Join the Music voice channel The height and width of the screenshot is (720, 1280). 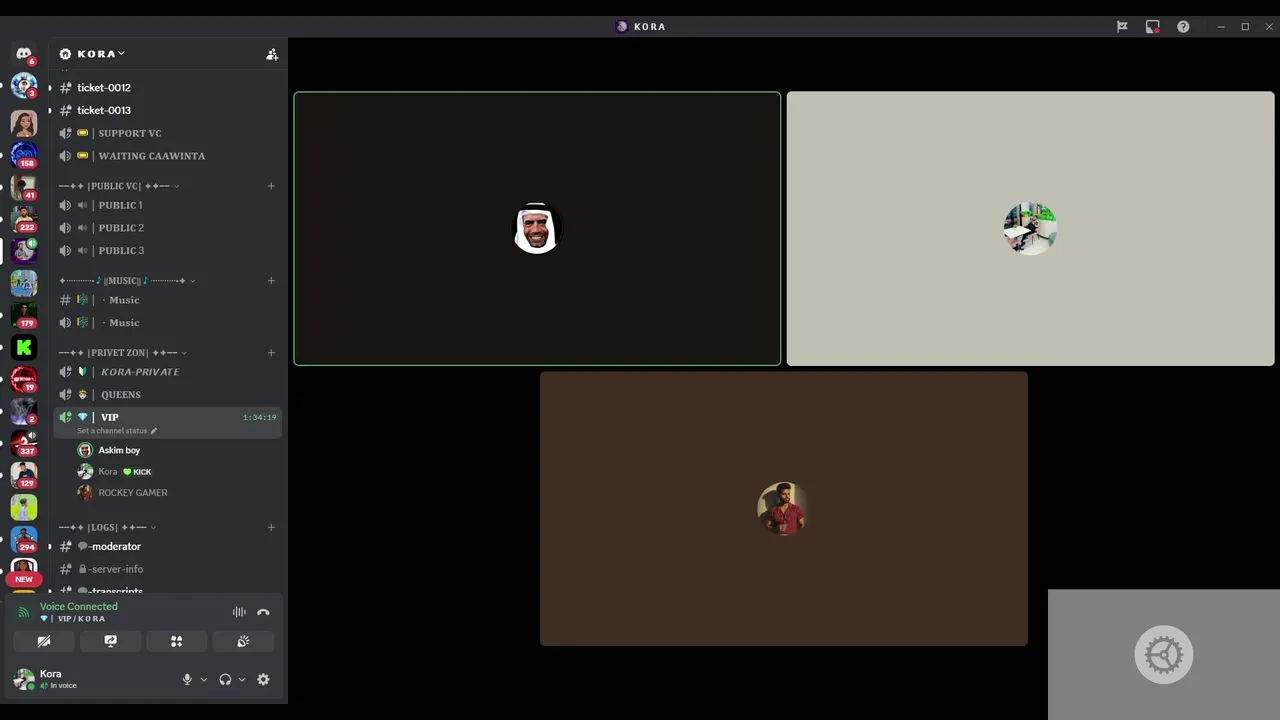tap(168, 323)
